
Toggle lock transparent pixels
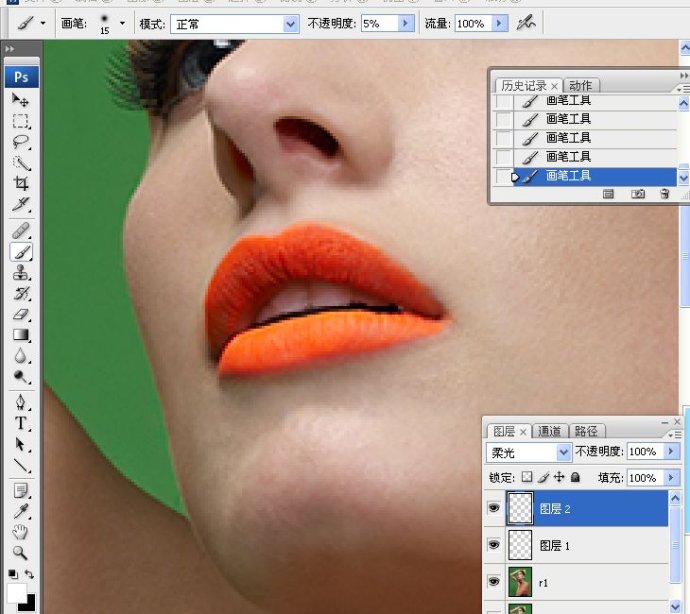[x=527, y=477]
